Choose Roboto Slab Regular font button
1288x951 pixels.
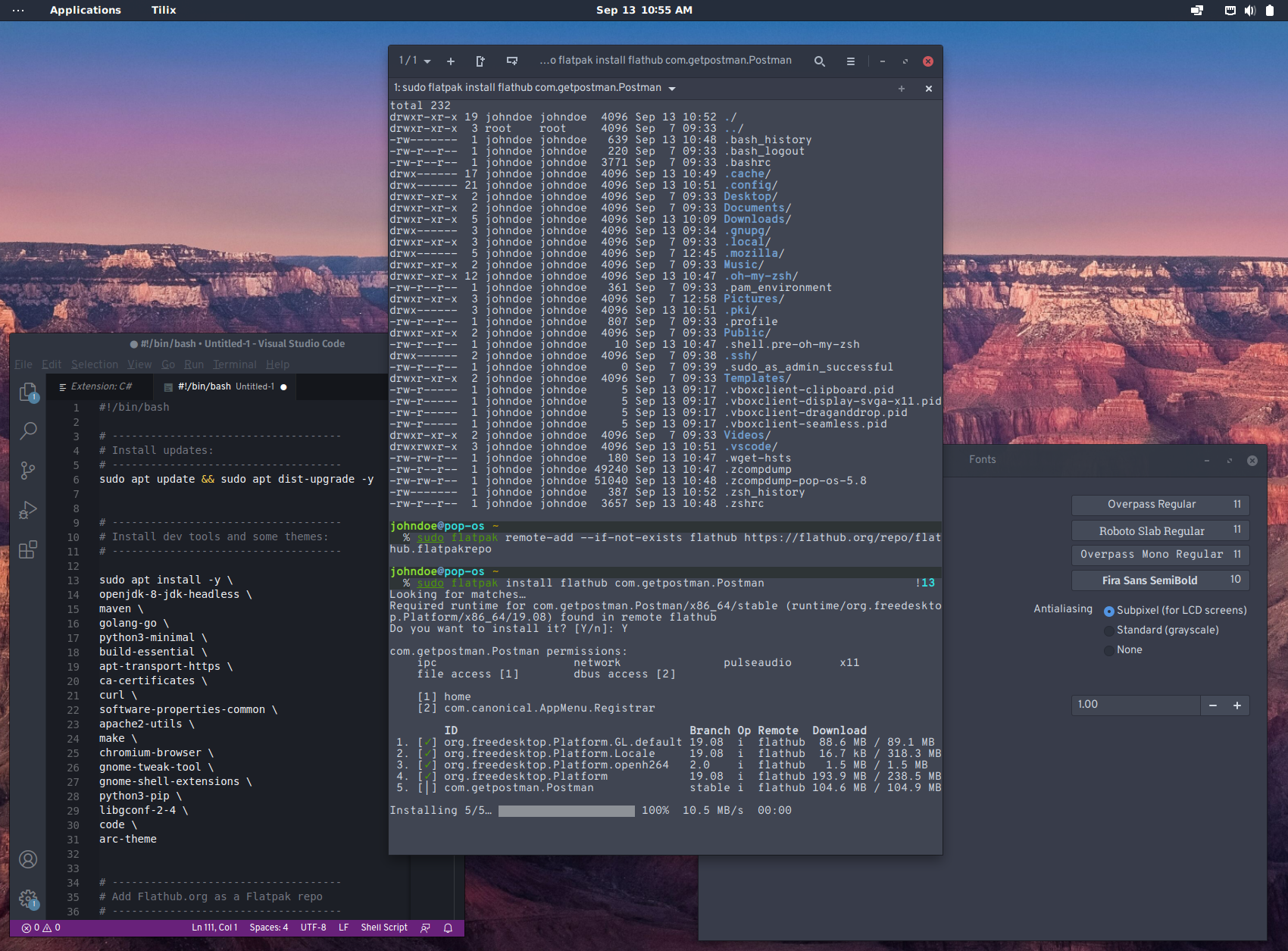pos(1161,530)
